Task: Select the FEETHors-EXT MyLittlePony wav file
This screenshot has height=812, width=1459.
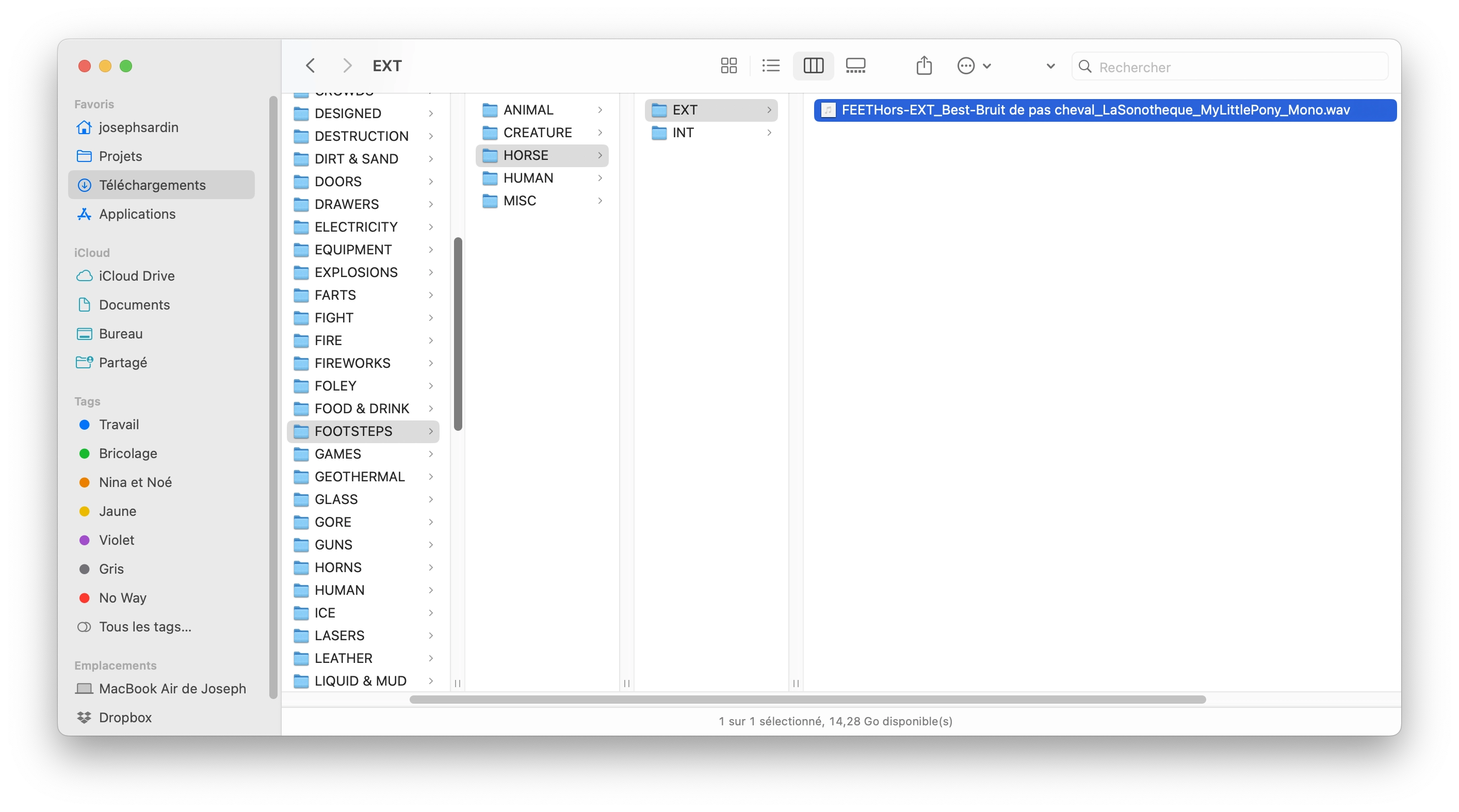Action: pyautogui.click(x=1105, y=110)
